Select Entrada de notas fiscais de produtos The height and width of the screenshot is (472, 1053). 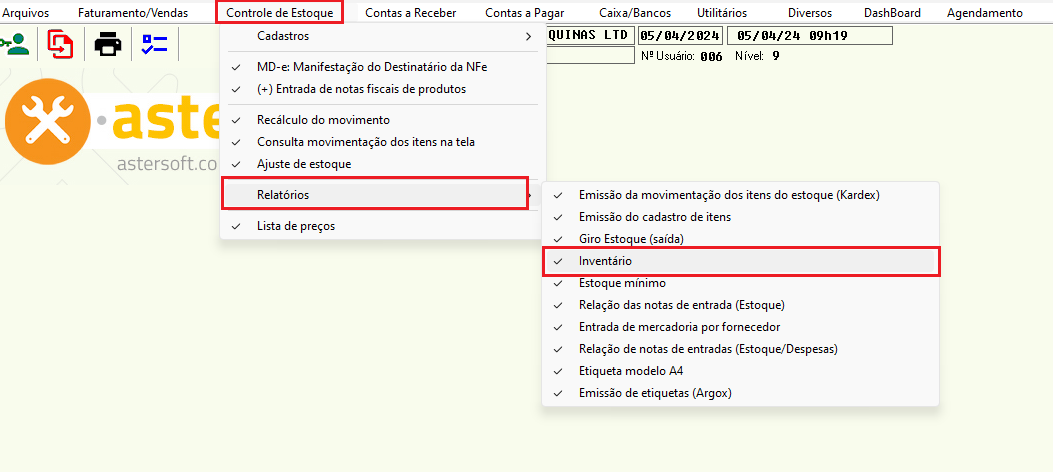click(x=383, y=89)
